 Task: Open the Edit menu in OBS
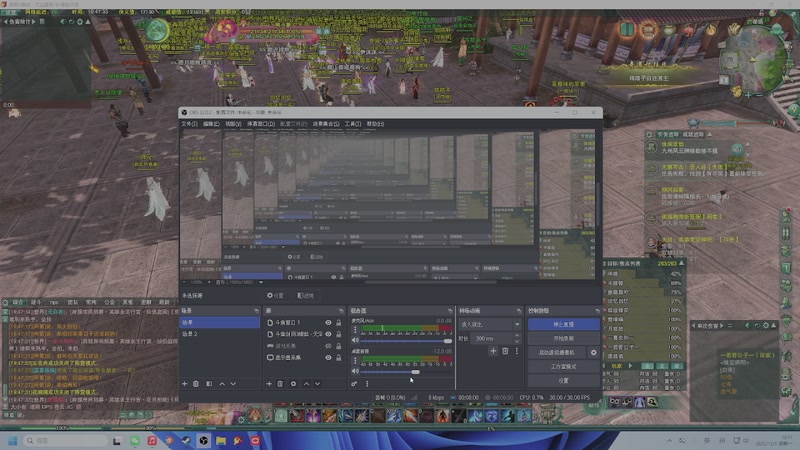point(211,124)
